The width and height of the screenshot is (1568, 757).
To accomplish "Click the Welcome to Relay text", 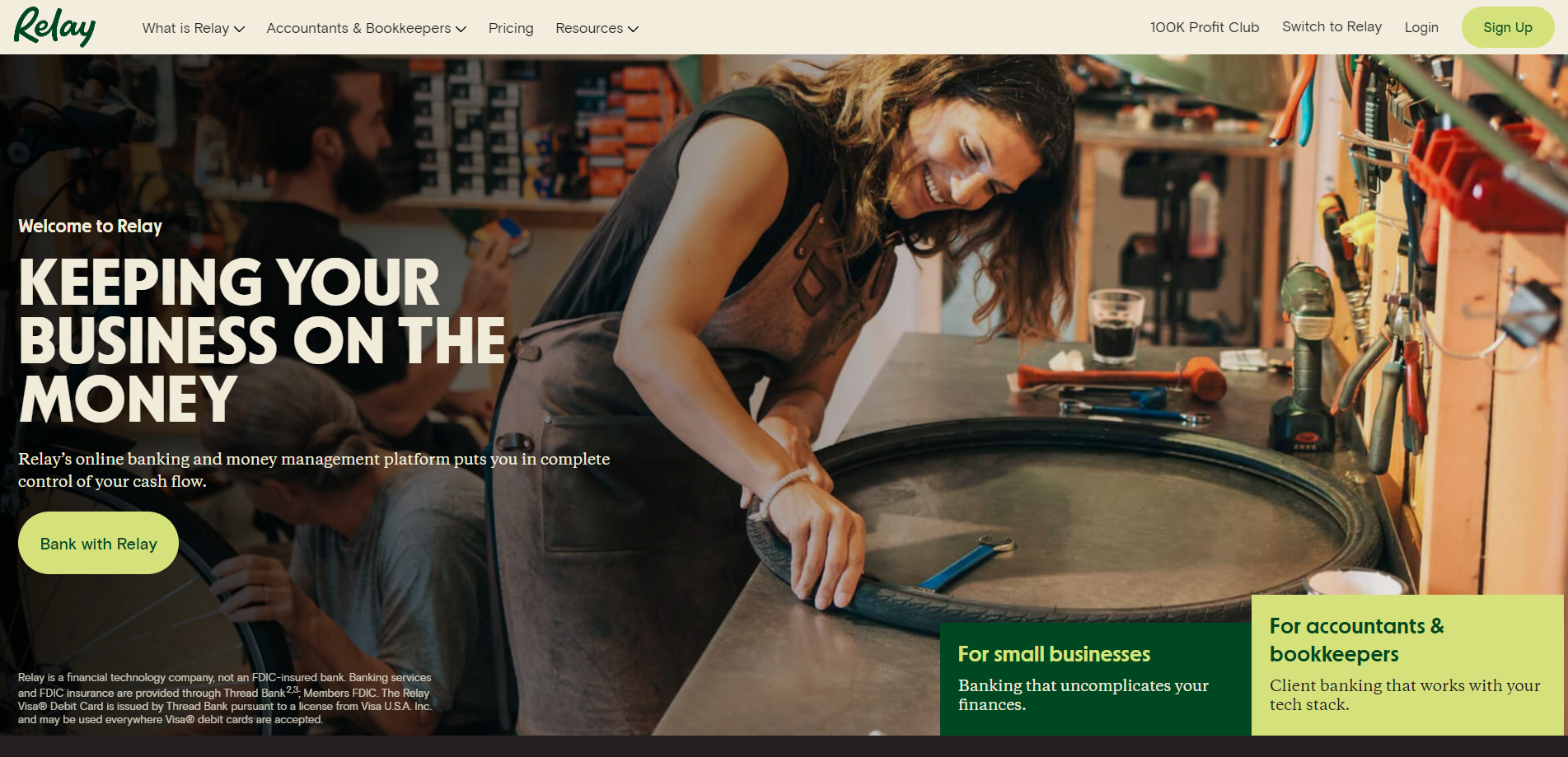I will [x=90, y=226].
